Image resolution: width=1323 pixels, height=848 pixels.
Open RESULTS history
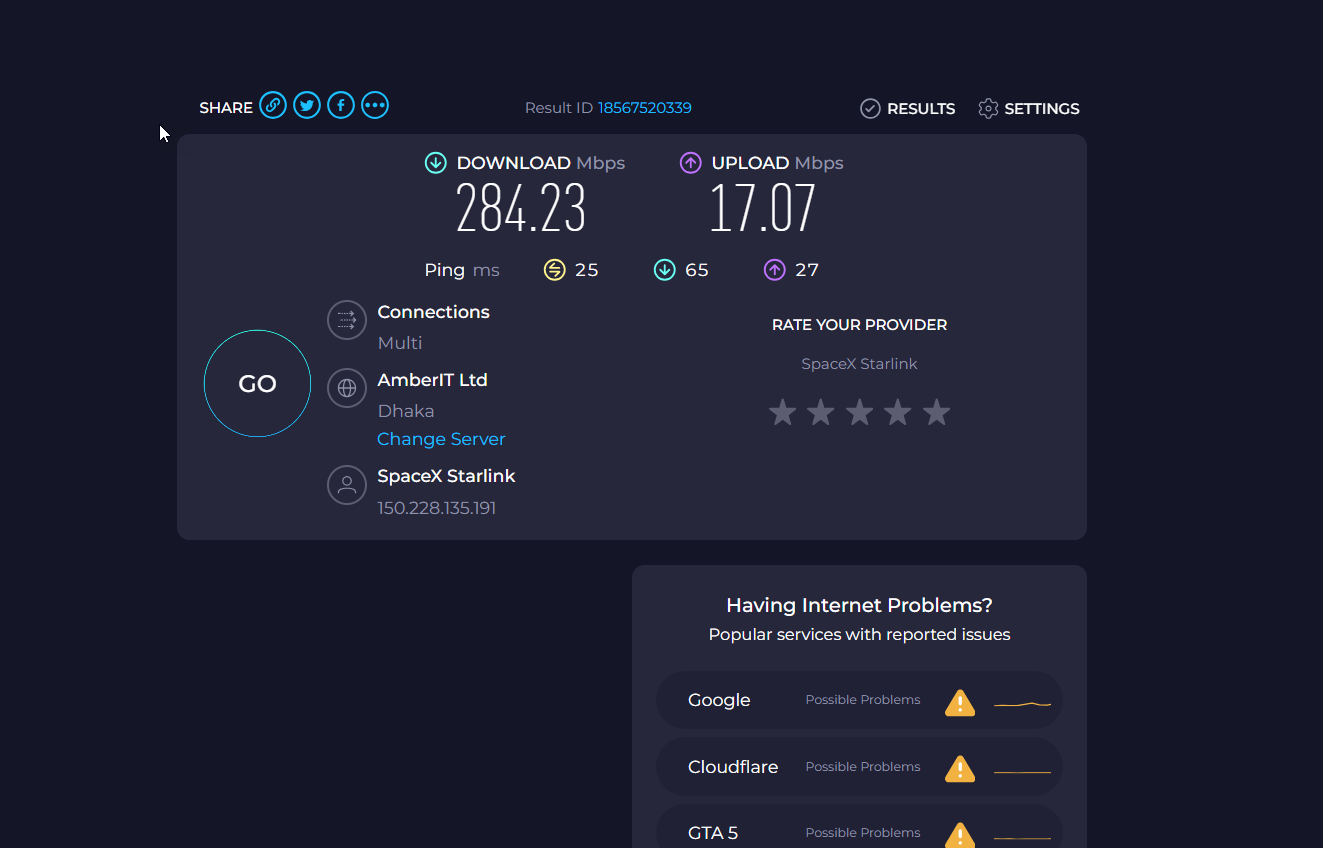908,108
